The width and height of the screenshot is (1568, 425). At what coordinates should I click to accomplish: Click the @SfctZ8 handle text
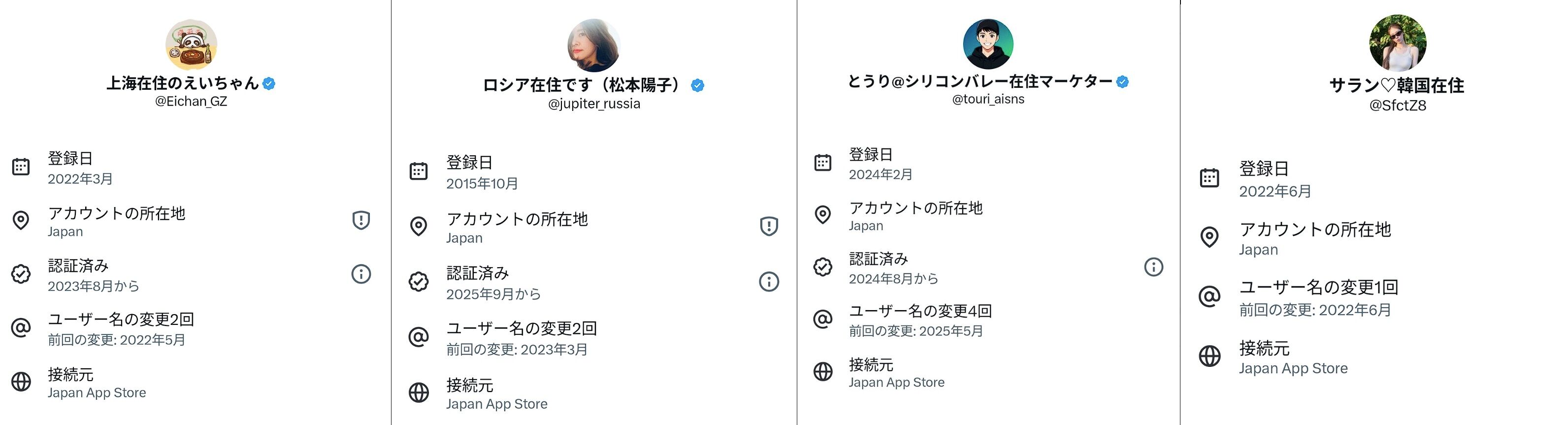click(x=1398, y=106)
